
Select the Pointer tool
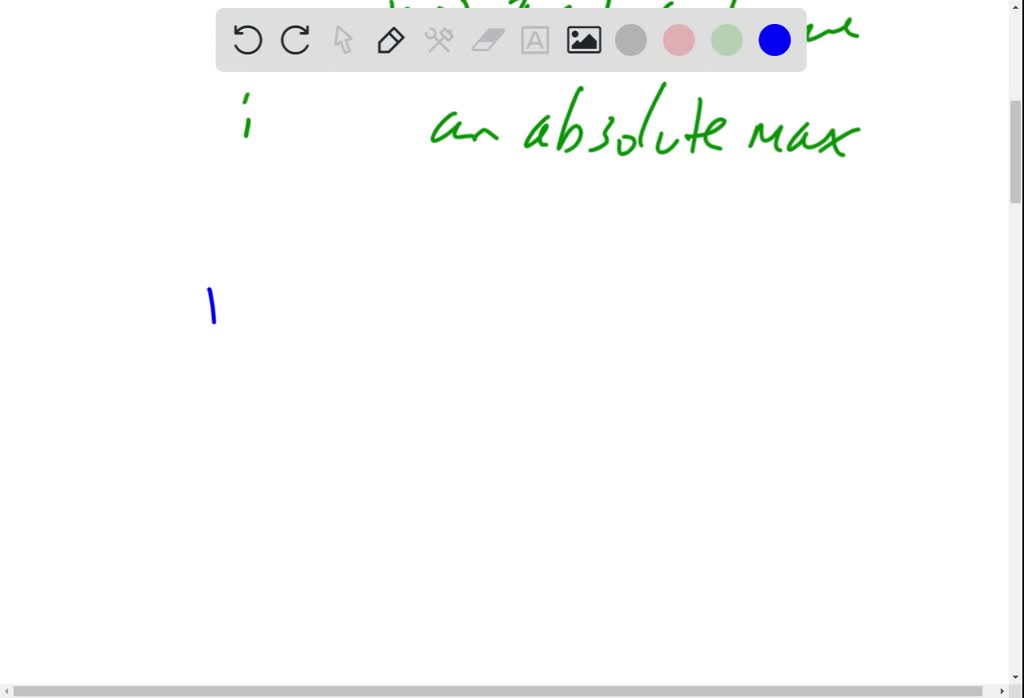342,40
